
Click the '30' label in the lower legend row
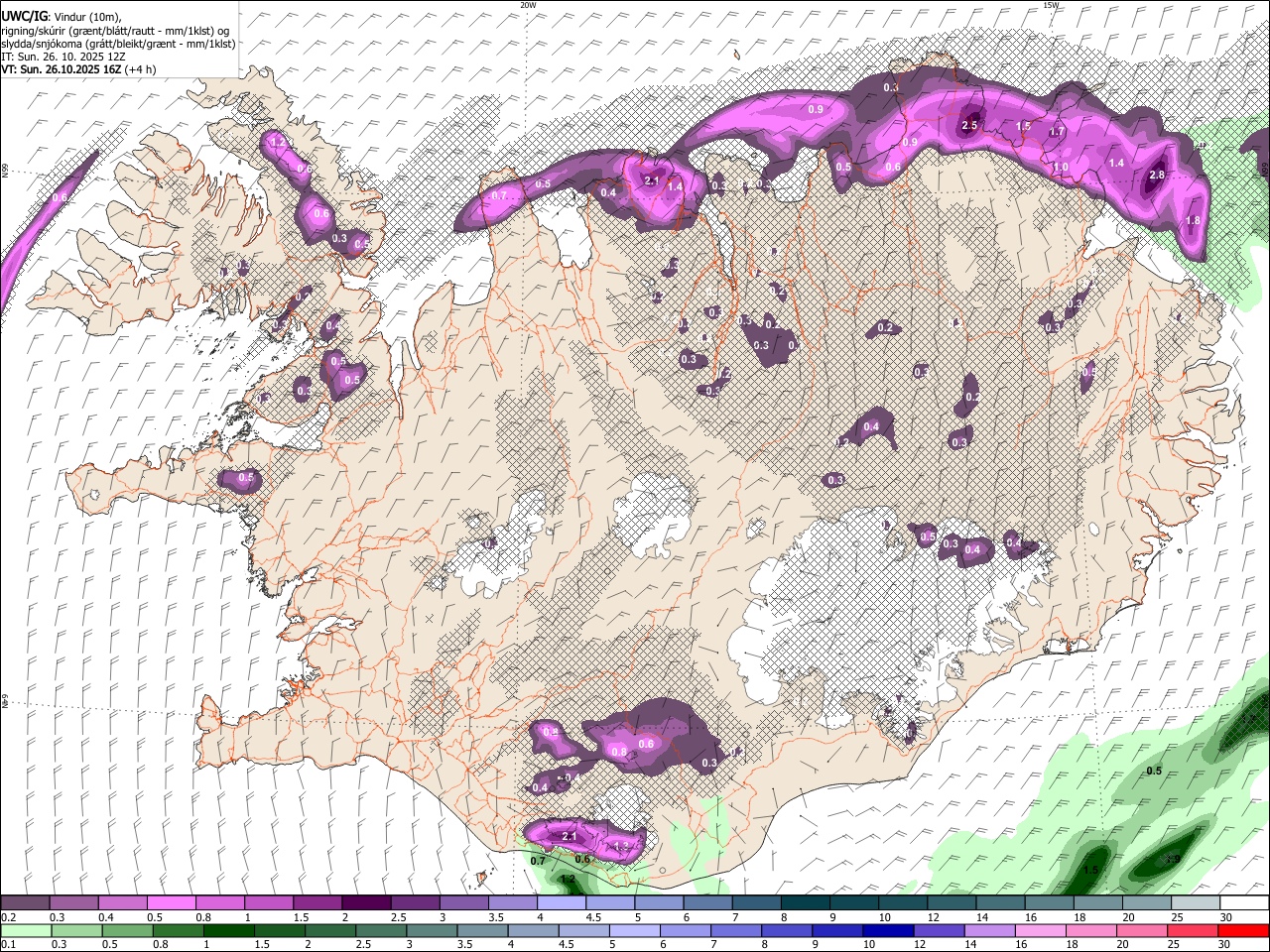[1223, 944]
